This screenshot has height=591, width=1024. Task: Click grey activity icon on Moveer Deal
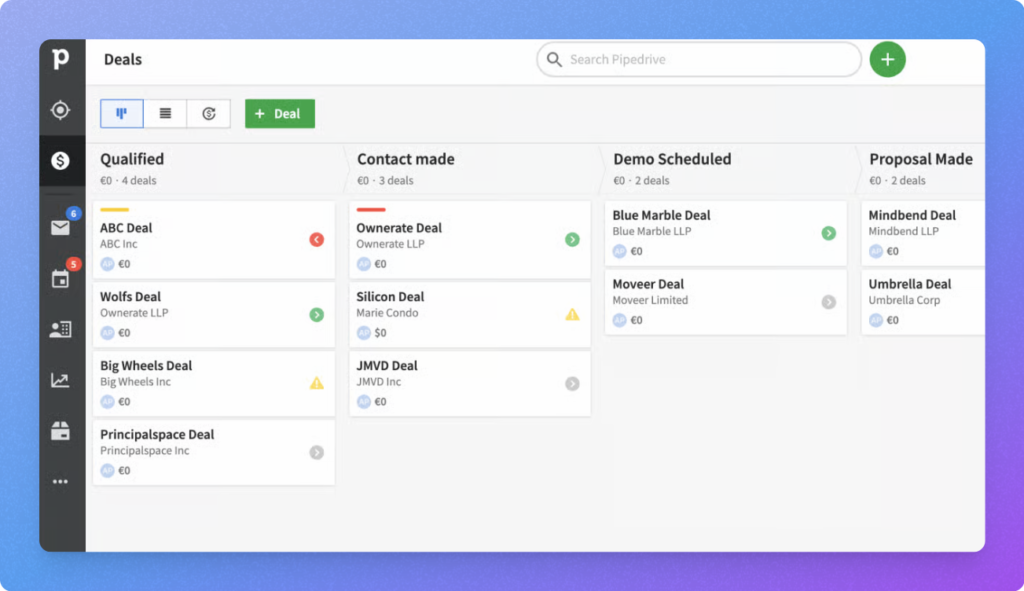tap(829, 302)
